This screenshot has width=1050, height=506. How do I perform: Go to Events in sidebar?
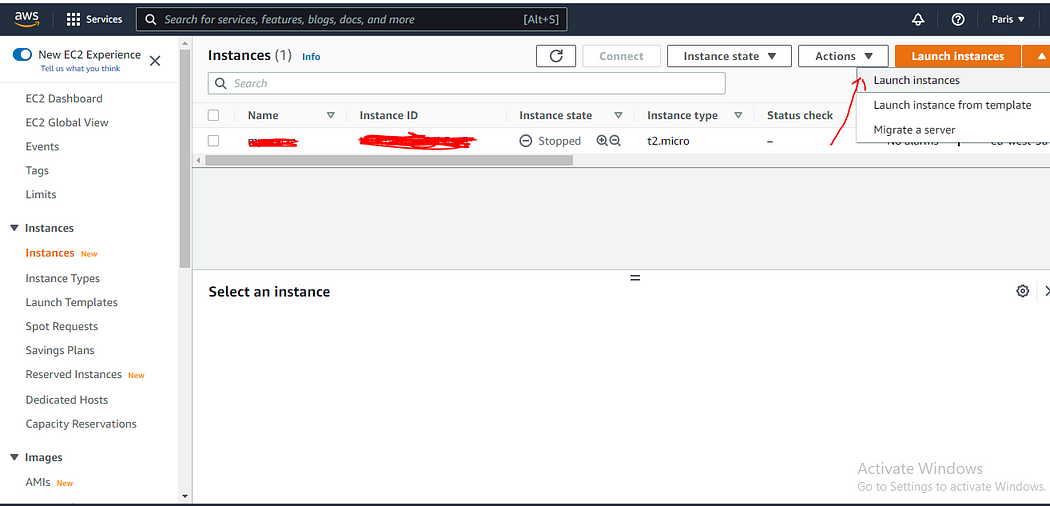click(42, 147)
